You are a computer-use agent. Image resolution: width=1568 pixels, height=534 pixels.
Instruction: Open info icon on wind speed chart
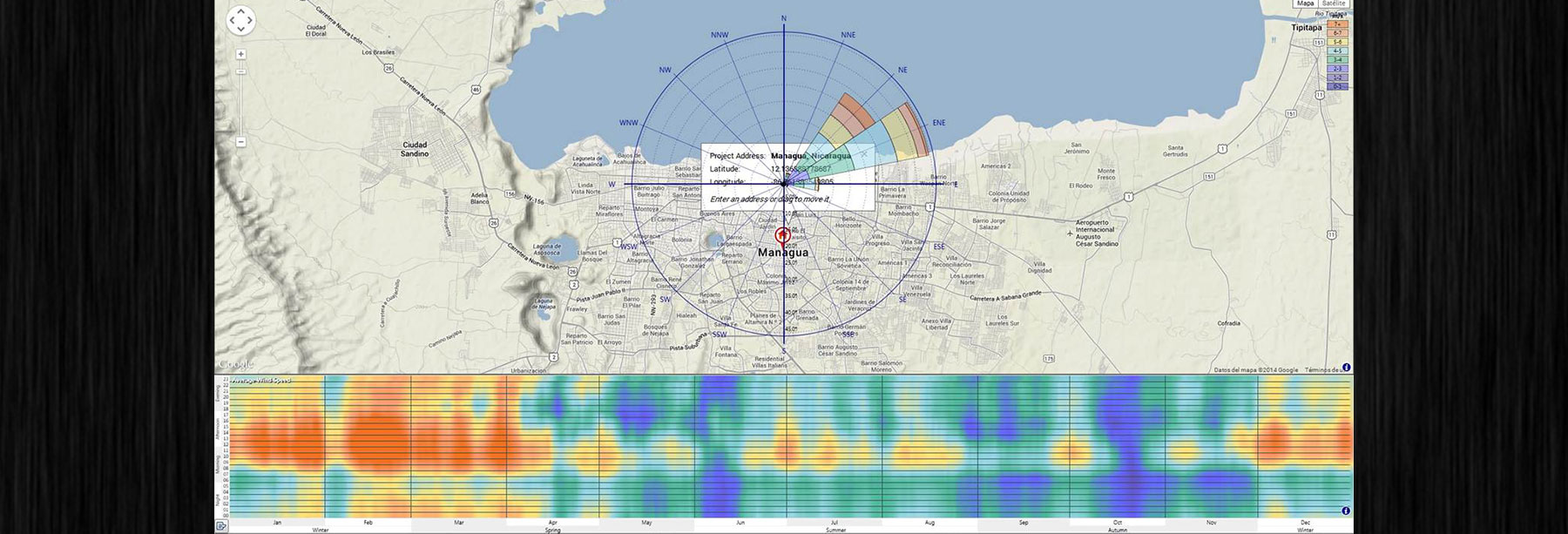click(x=1346, y=510)
